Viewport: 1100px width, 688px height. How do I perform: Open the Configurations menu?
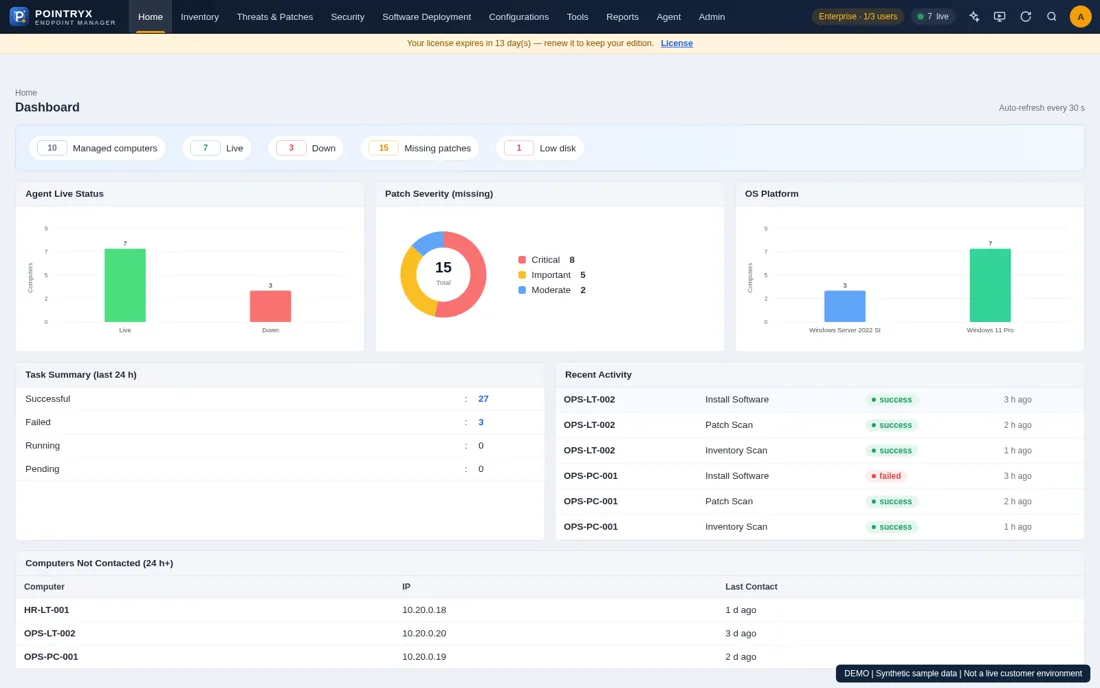click(x=518, y=17)
